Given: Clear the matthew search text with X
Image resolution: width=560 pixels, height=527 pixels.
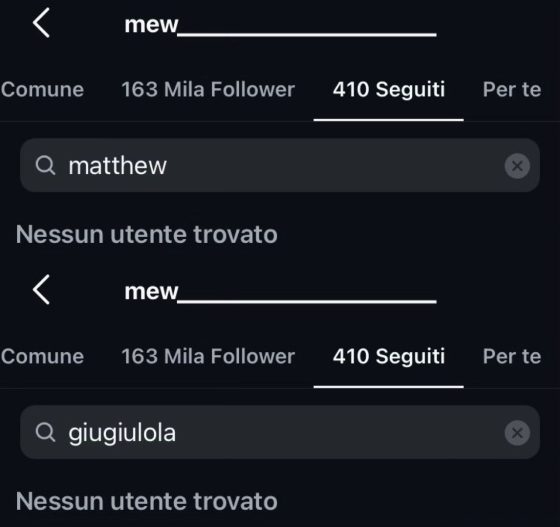Looking at the screenshot, I should (x=517, y=166).
